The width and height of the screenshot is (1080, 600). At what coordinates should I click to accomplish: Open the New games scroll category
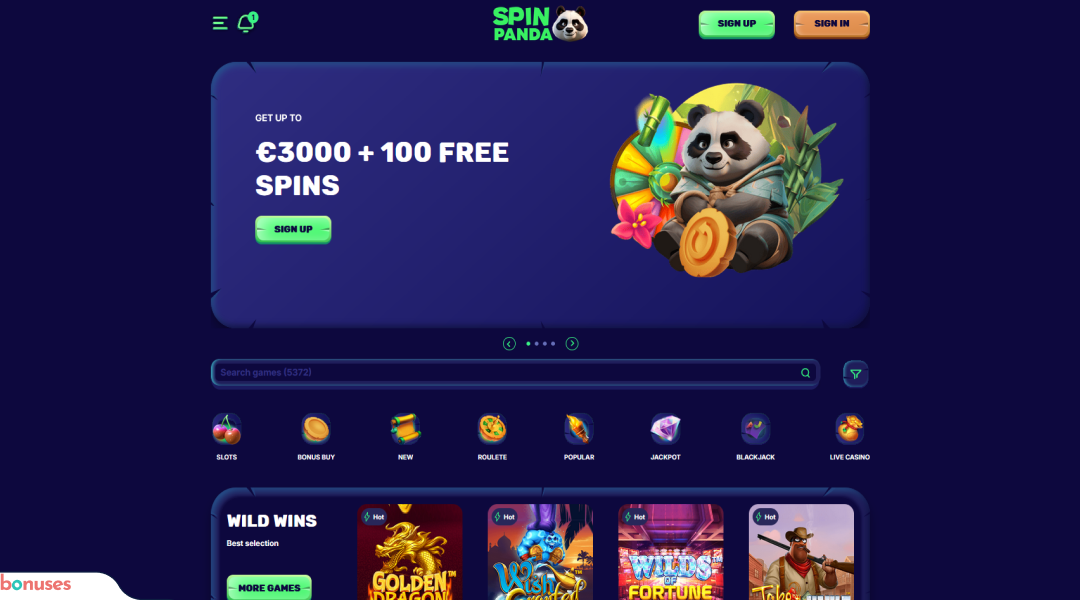pos(406,437)
